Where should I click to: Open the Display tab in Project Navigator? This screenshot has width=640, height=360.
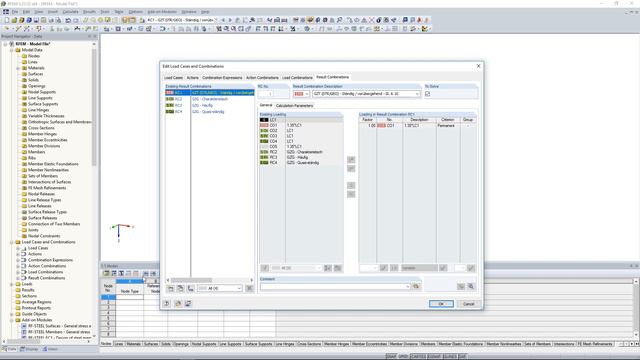click(x=29, y=349)
